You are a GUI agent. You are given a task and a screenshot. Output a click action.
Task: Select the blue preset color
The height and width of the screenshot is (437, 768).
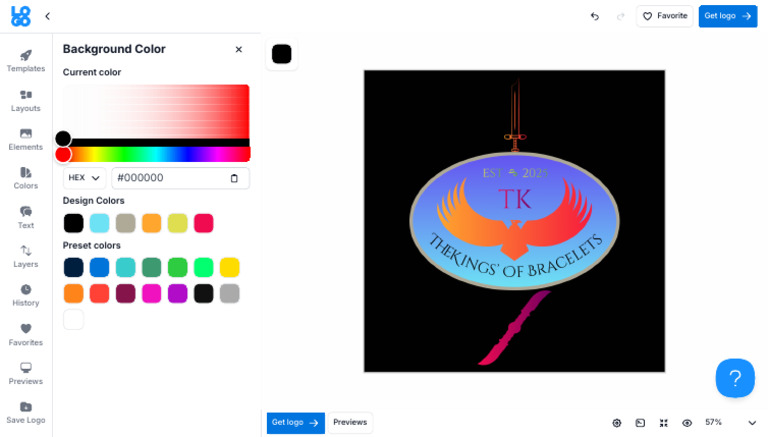[x=99, y=267]
